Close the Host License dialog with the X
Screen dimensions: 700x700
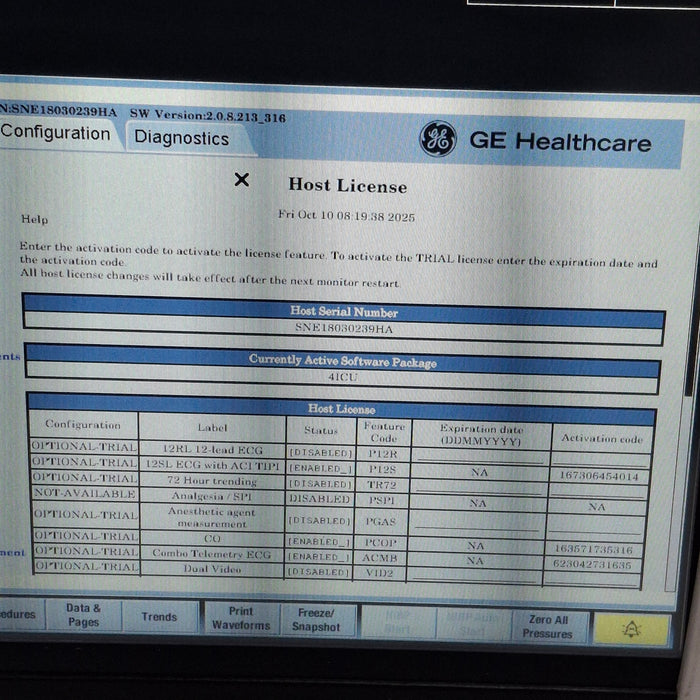(242, 180)
